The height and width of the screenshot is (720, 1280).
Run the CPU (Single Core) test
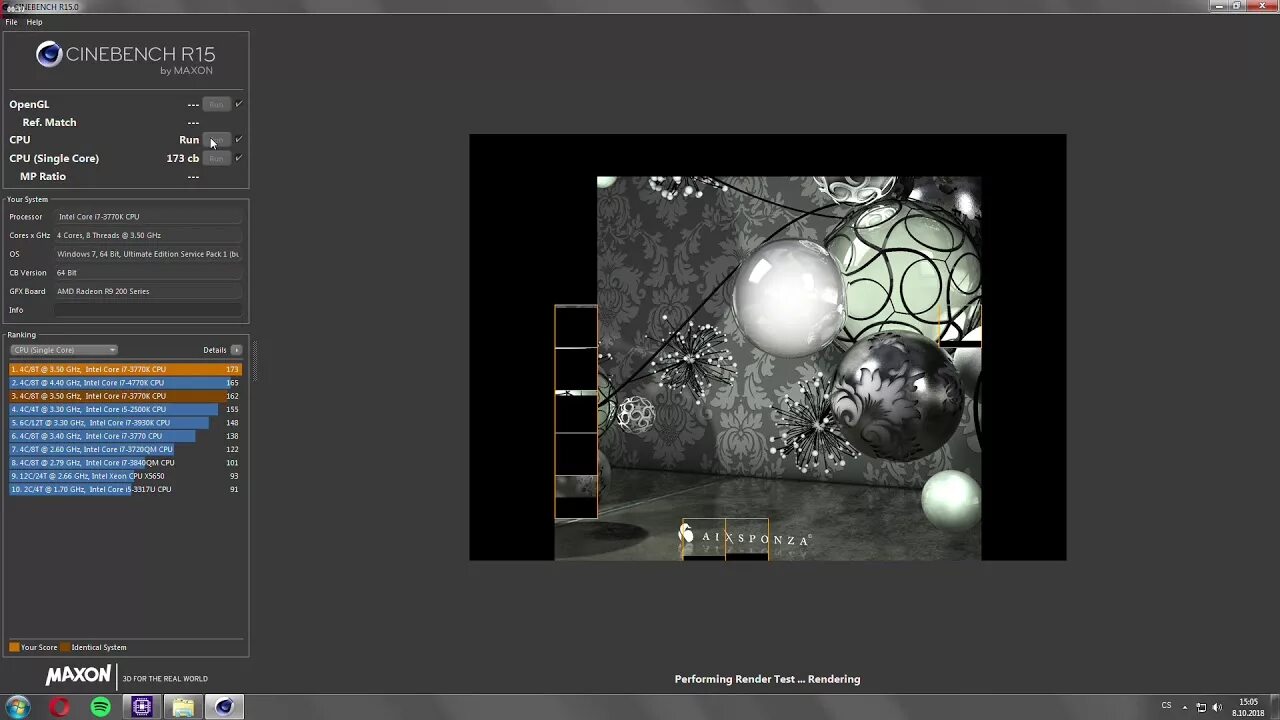[216, 158]
